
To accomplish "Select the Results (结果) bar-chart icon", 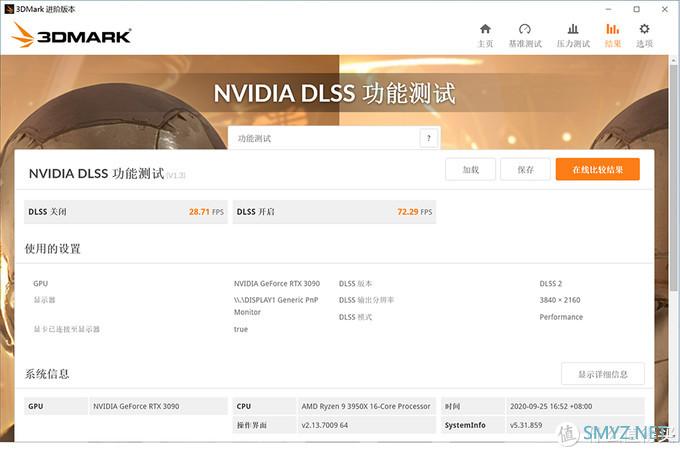I will pyautogui.click(x=612, y=29).
